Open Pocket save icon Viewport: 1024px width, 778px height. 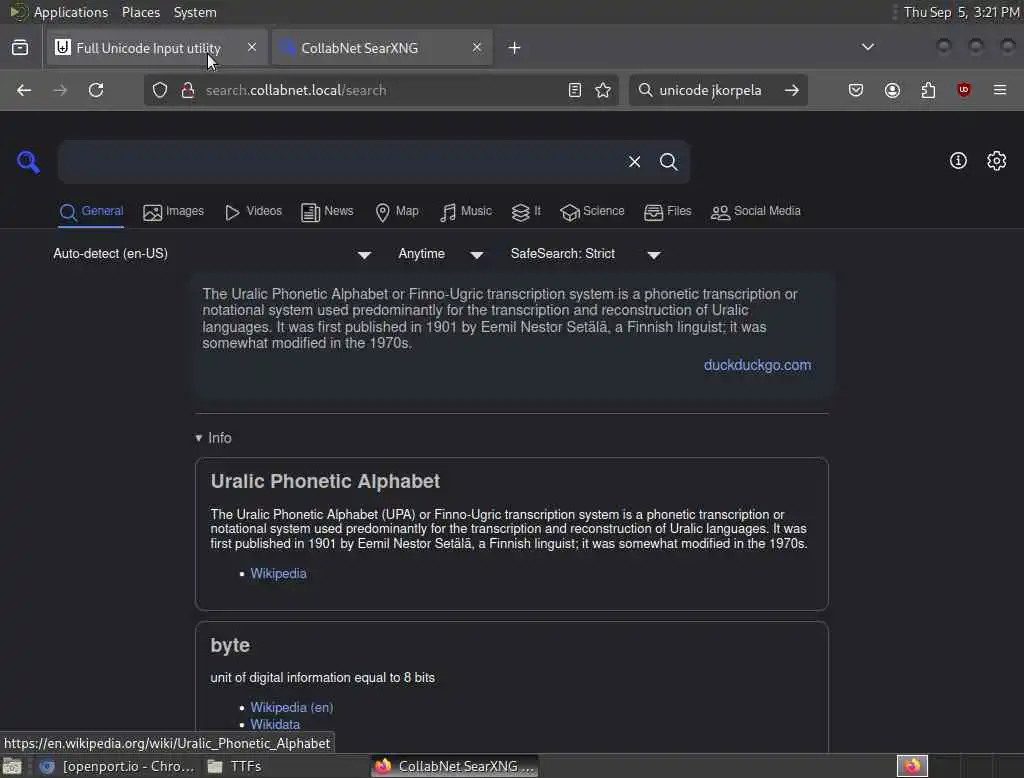(x=856, y=90)
